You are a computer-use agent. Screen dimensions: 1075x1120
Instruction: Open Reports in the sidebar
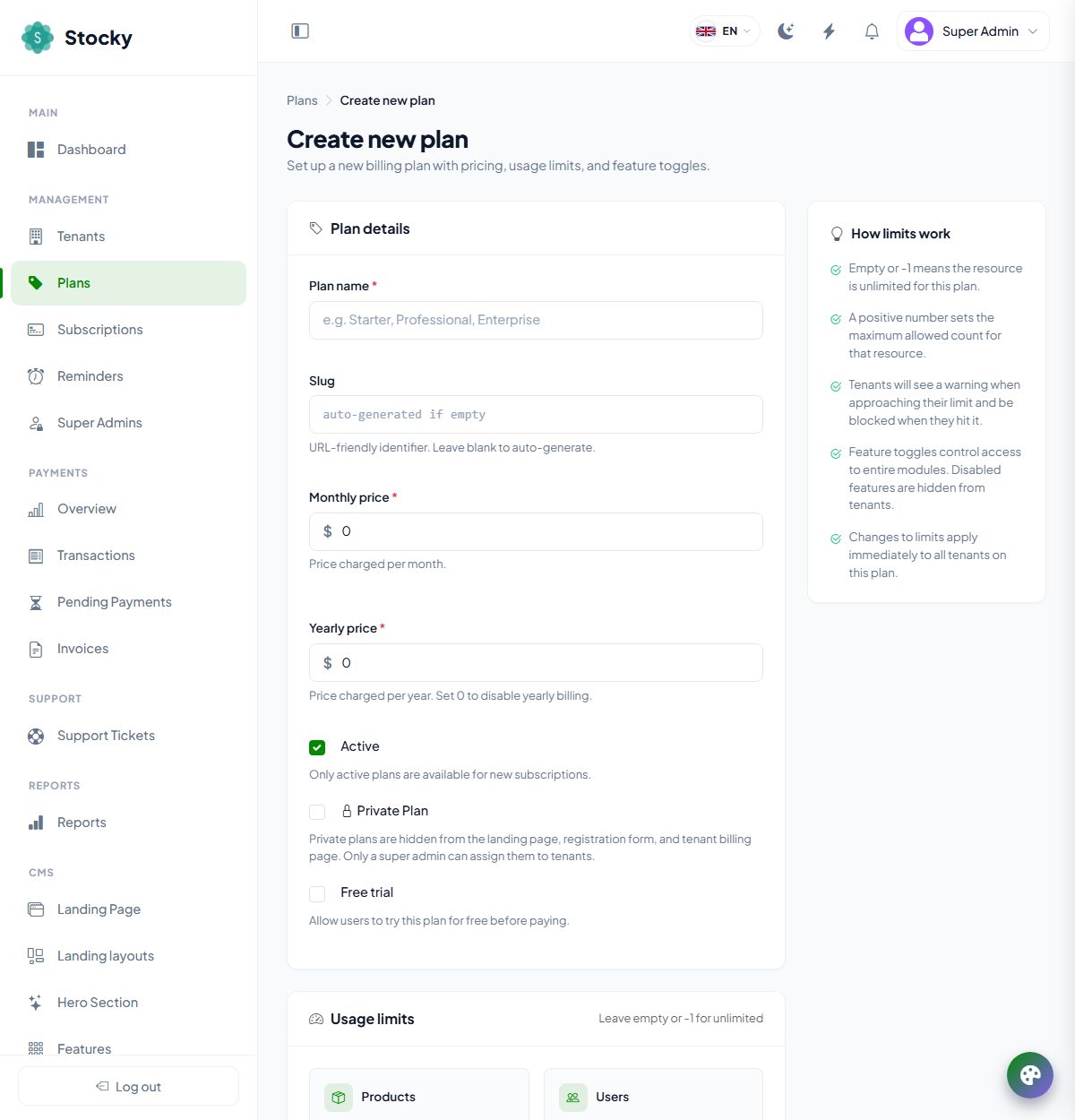click(129, 823)
